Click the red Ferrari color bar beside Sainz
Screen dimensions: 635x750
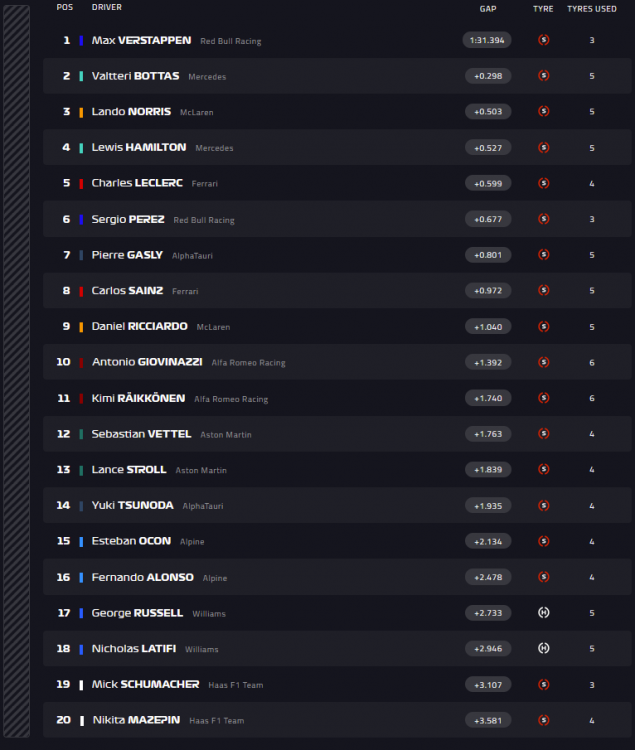(x=81, y=291)
